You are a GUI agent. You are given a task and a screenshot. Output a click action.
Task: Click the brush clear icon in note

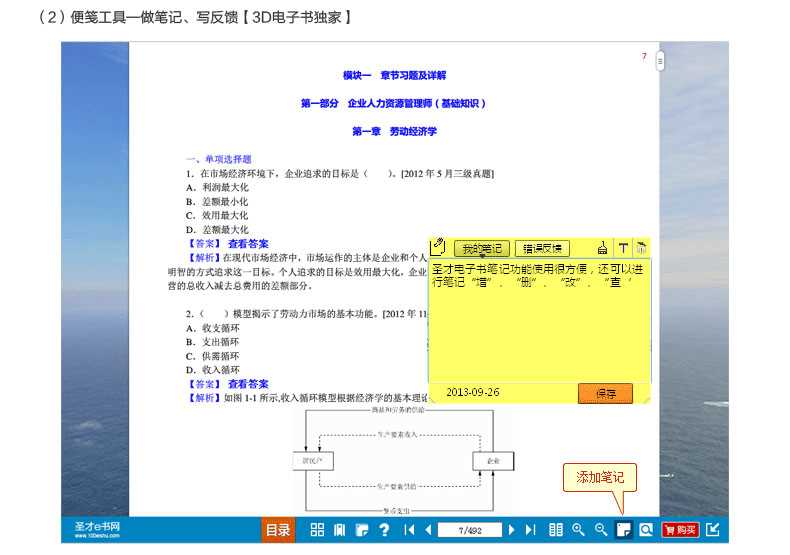tap(602, 248)
